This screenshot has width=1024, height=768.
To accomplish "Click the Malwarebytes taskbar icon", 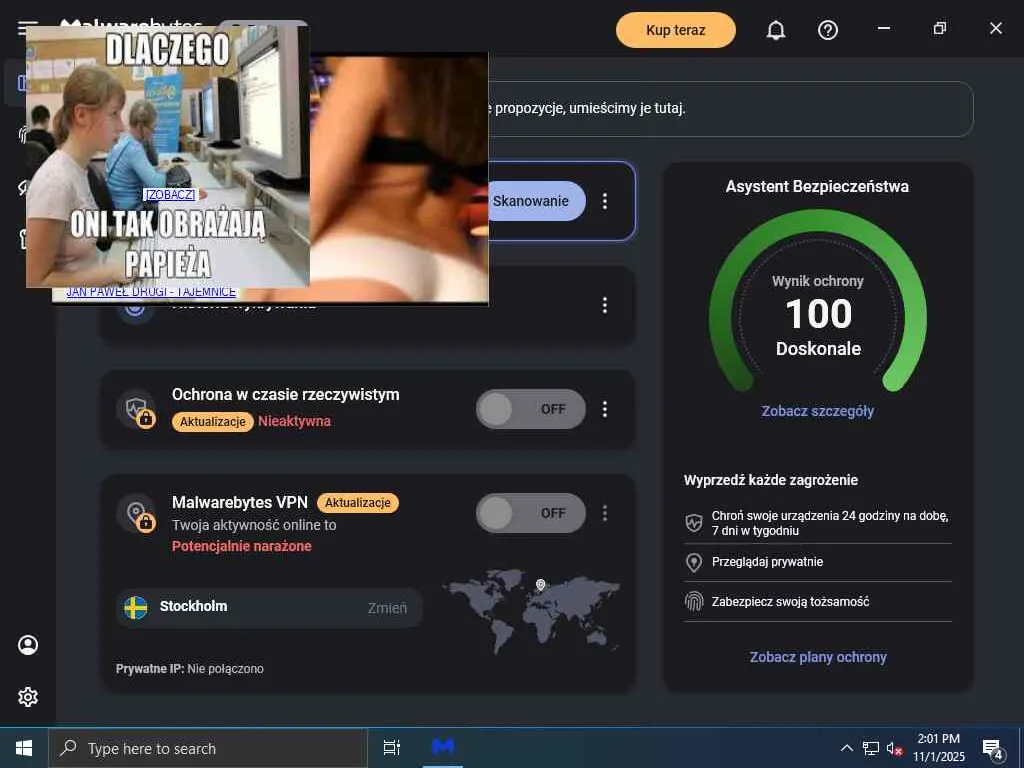I will (443, 748).
